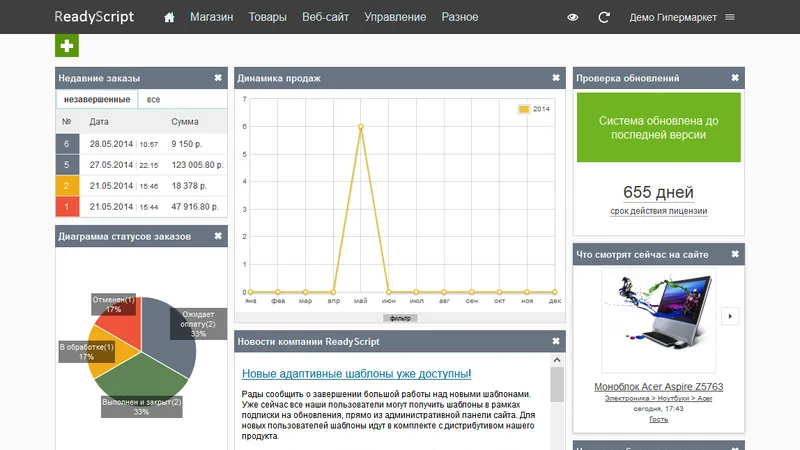
Task: Add a widget with the green plus button
Action: (x=67, y=46)
